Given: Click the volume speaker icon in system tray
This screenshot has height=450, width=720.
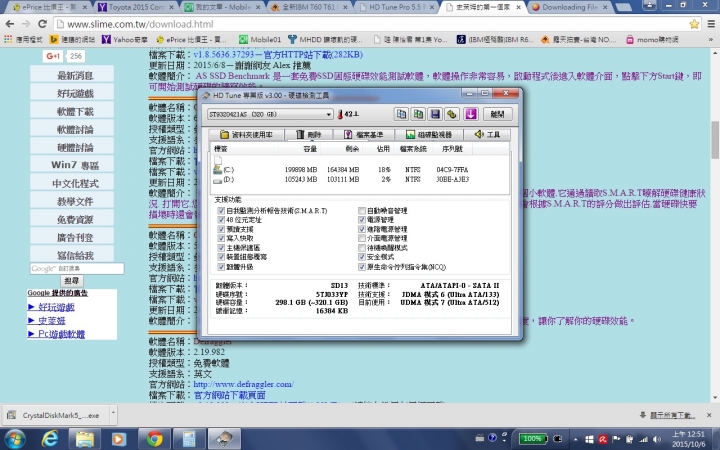Looking at the screenshot, I should (657, 439).
